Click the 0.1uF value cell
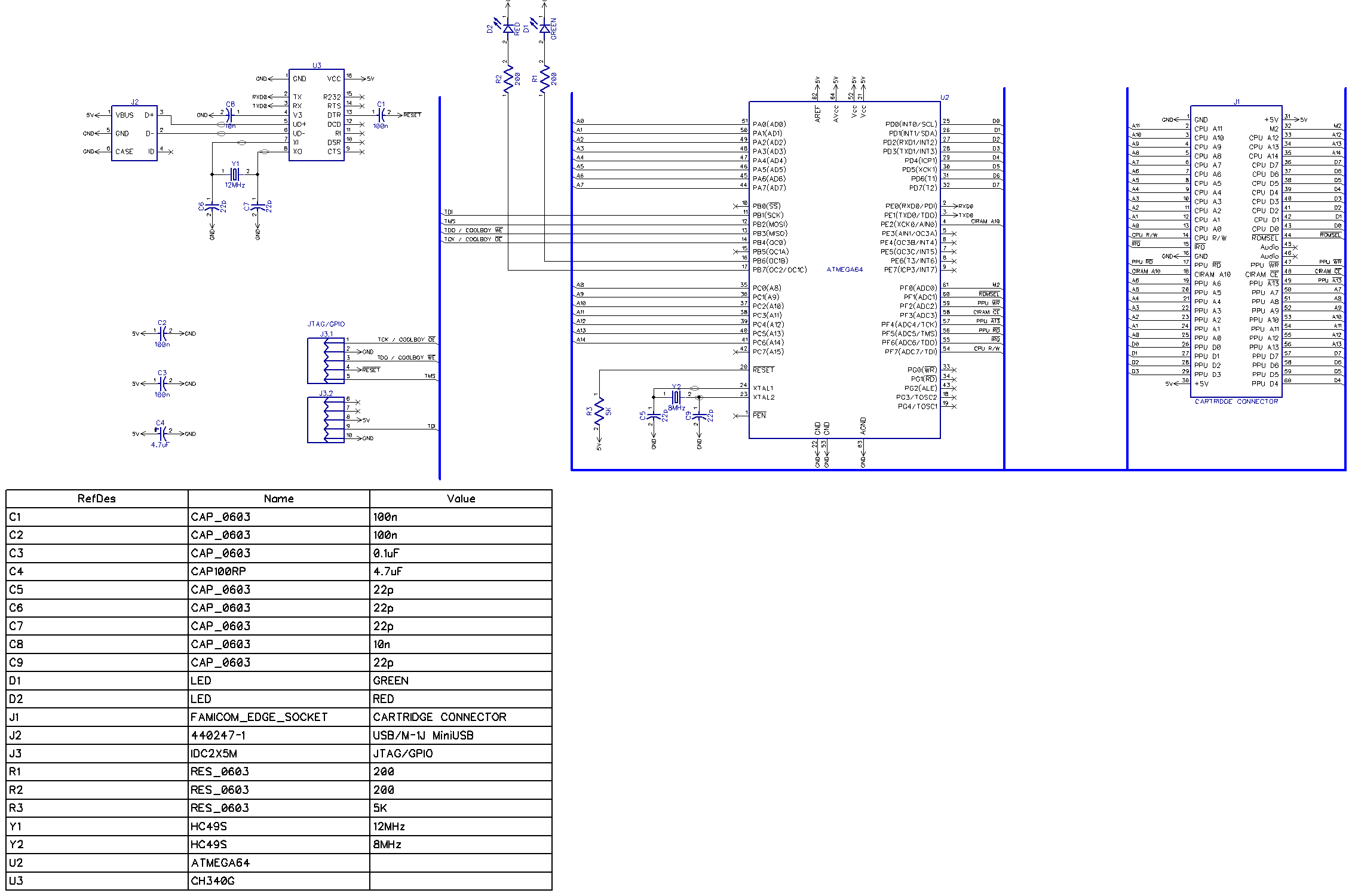The image size is (1352, 896). [x=461, y=553]
